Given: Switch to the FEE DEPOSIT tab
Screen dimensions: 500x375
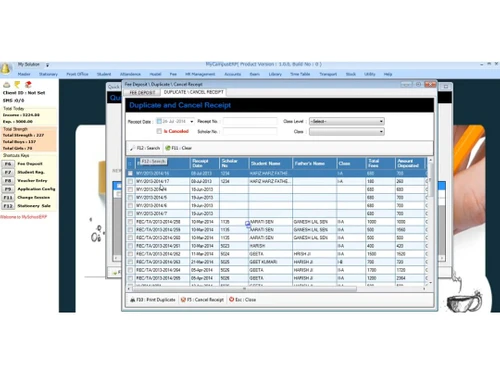Looking at the screenshot, I should coord(142,92).
